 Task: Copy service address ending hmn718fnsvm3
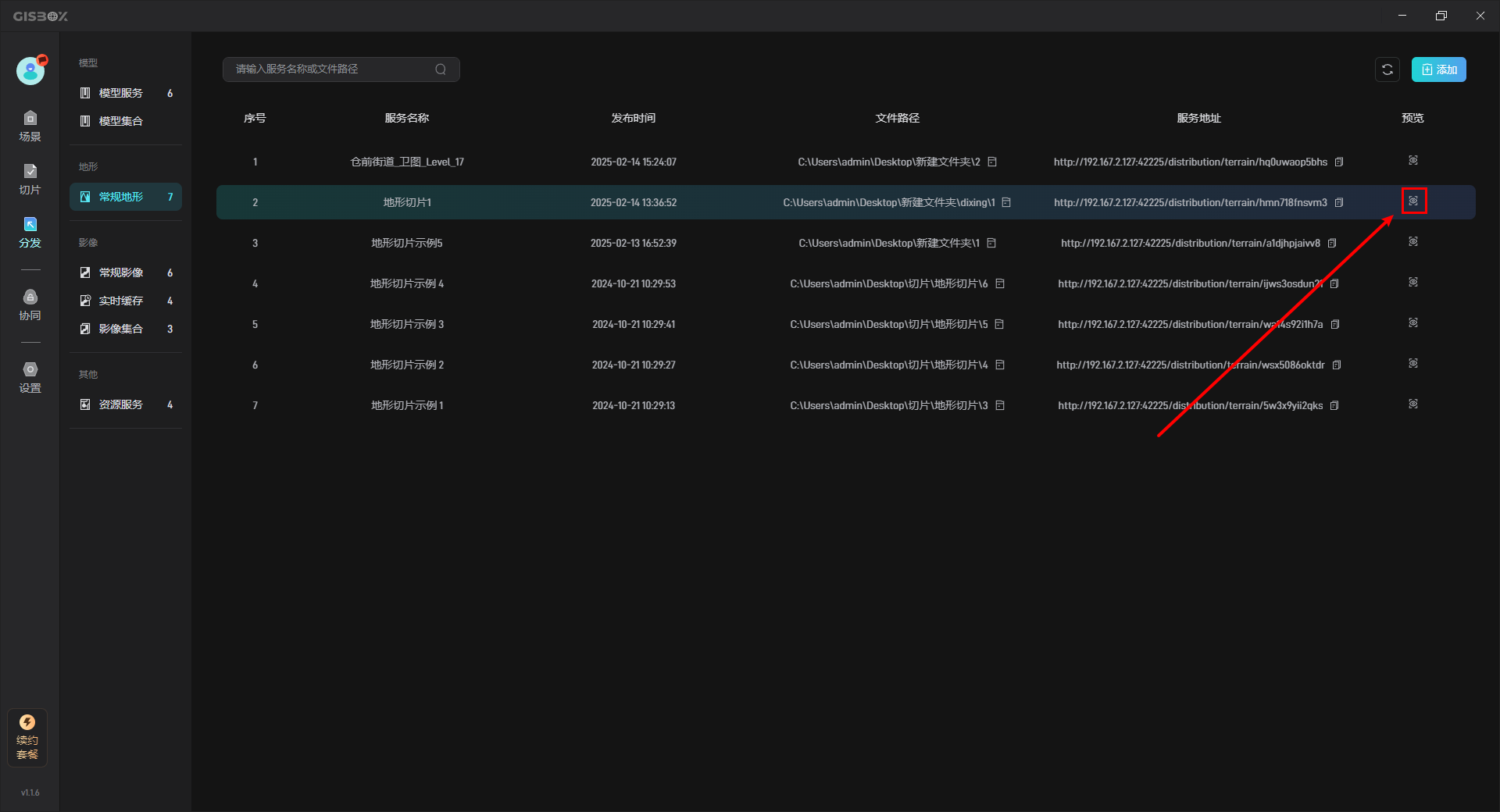click(1339, 202)
